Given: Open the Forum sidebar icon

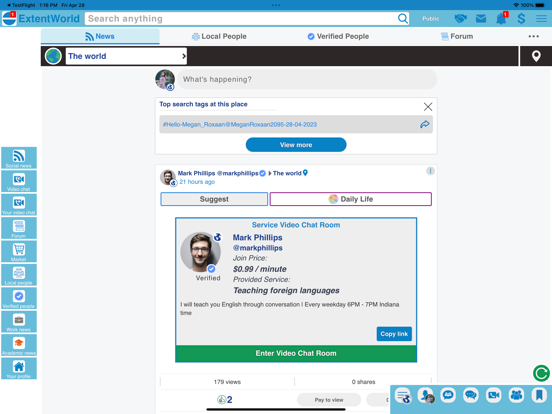Looking at the screenshot, I should 19,228.
